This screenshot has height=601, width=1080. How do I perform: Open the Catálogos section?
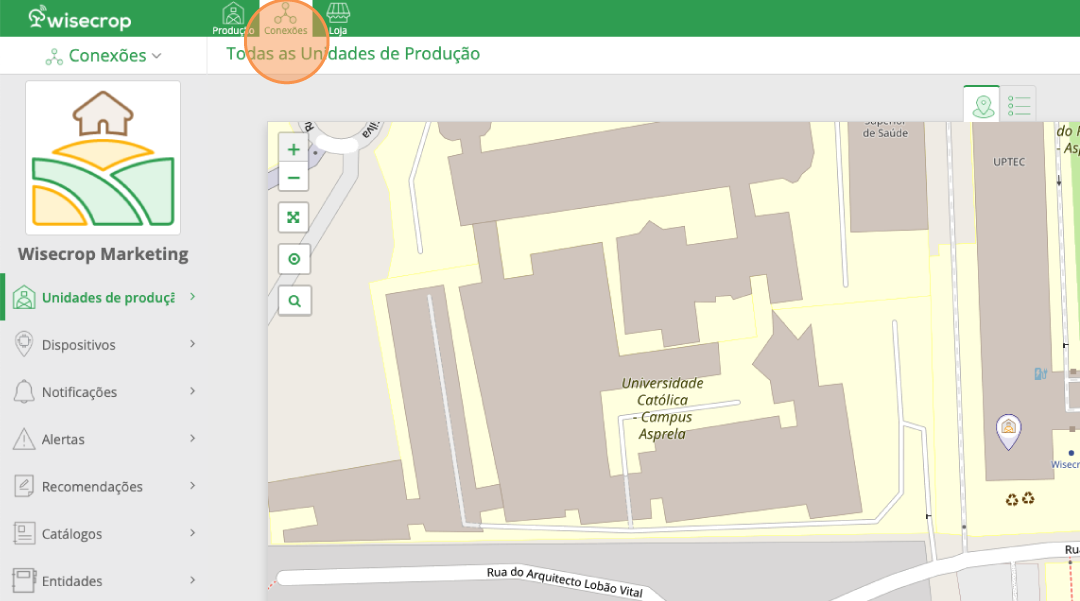(72, 533)
